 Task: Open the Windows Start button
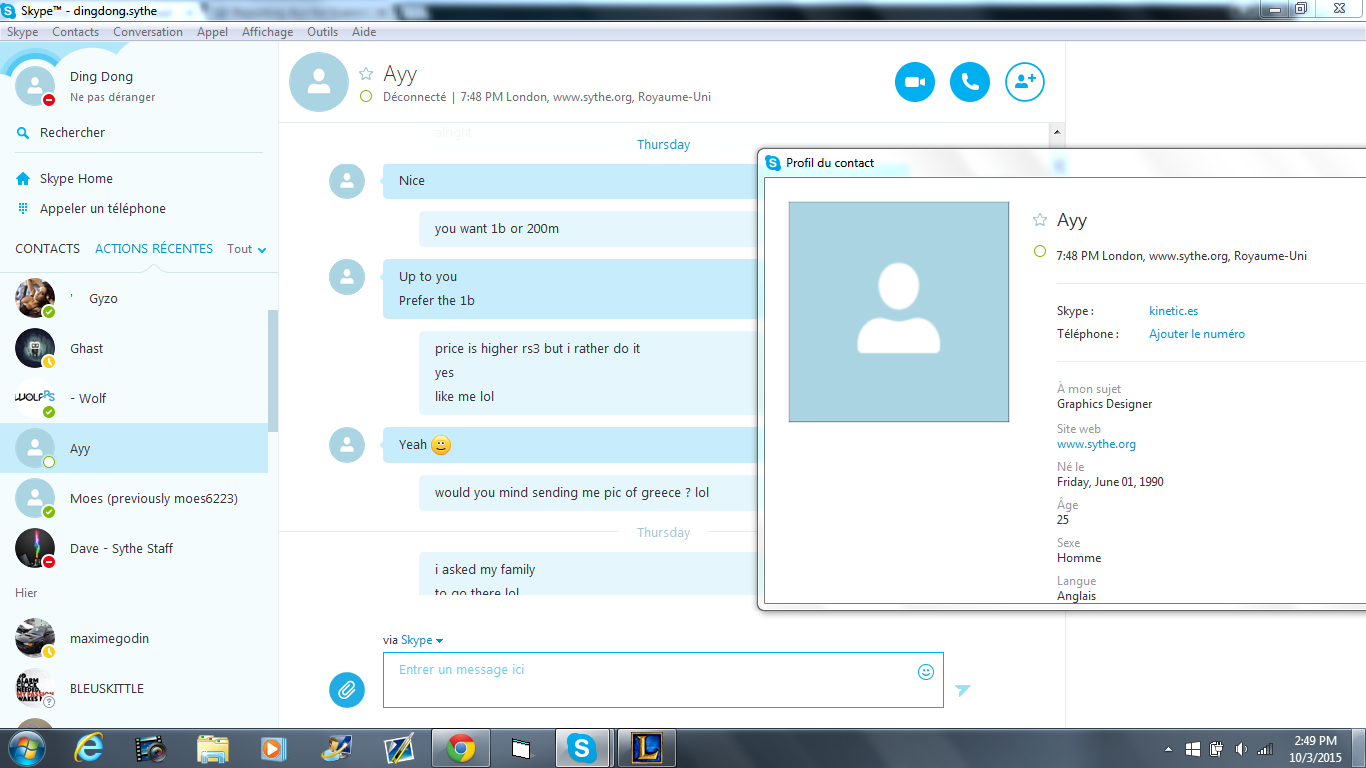pyautogui.click(x=26, y=748)
